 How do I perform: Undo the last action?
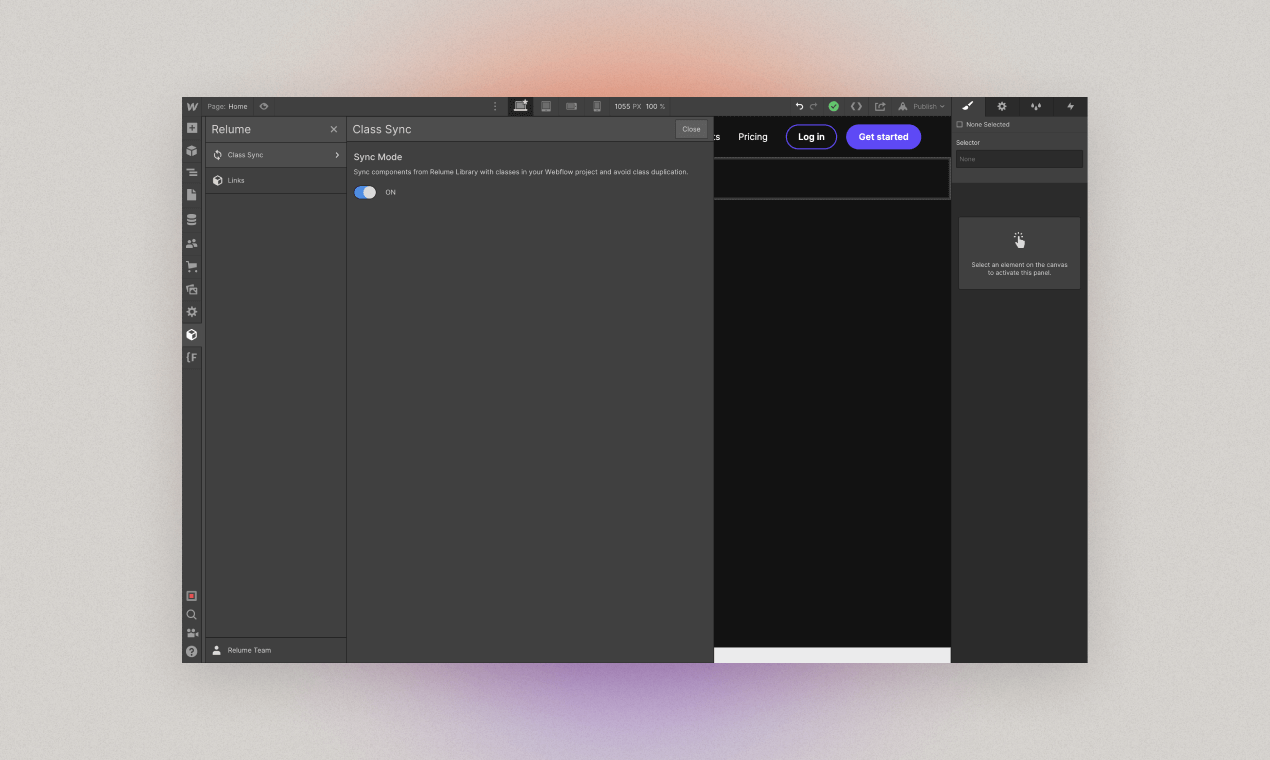pyautogui.click(x=799, y=106)
